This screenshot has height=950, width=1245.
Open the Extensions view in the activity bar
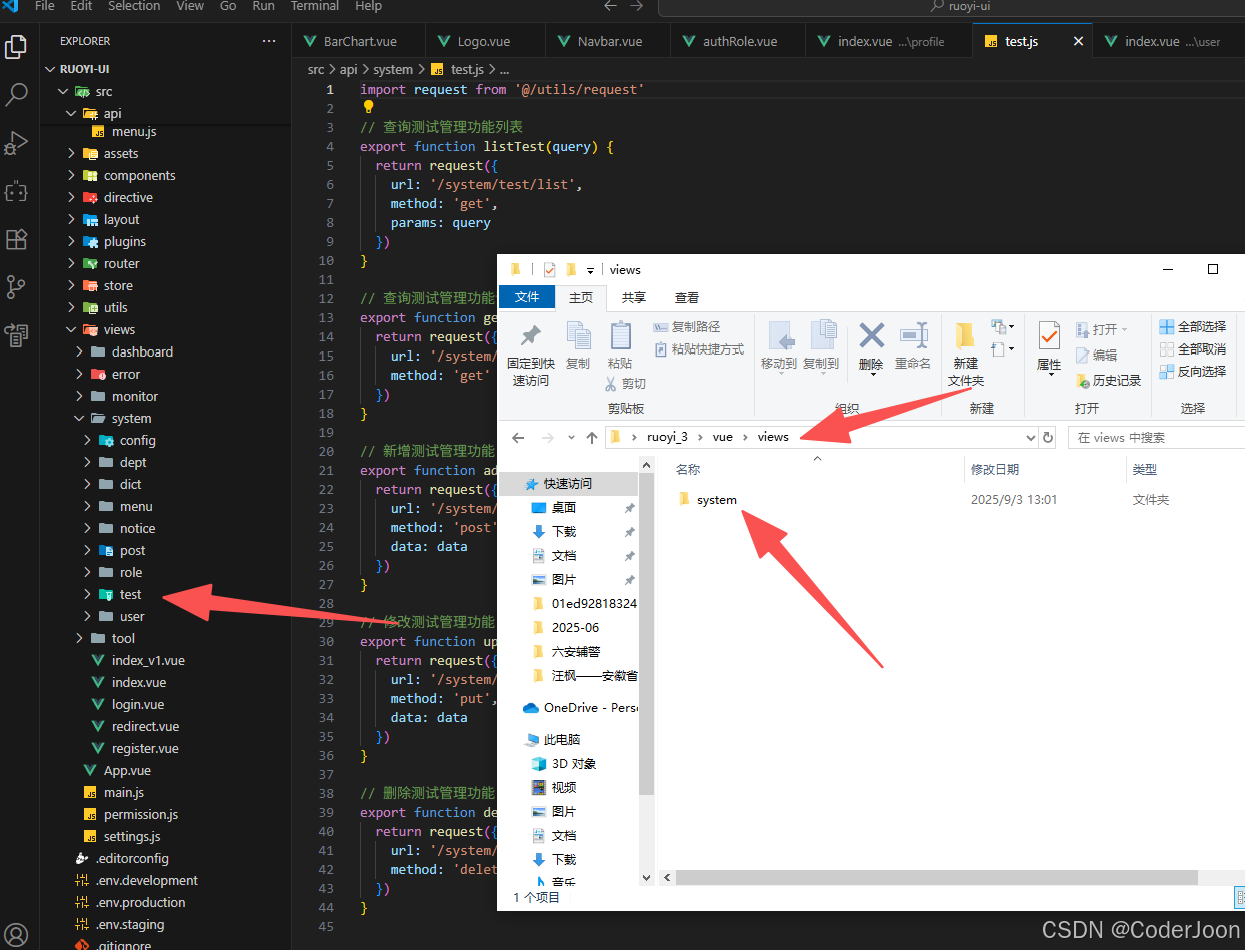[x=16, y=239]
